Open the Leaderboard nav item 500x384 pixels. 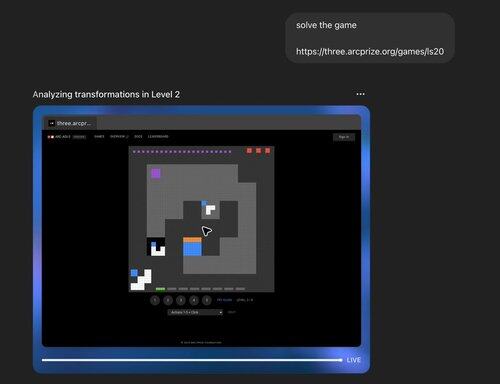158,137
